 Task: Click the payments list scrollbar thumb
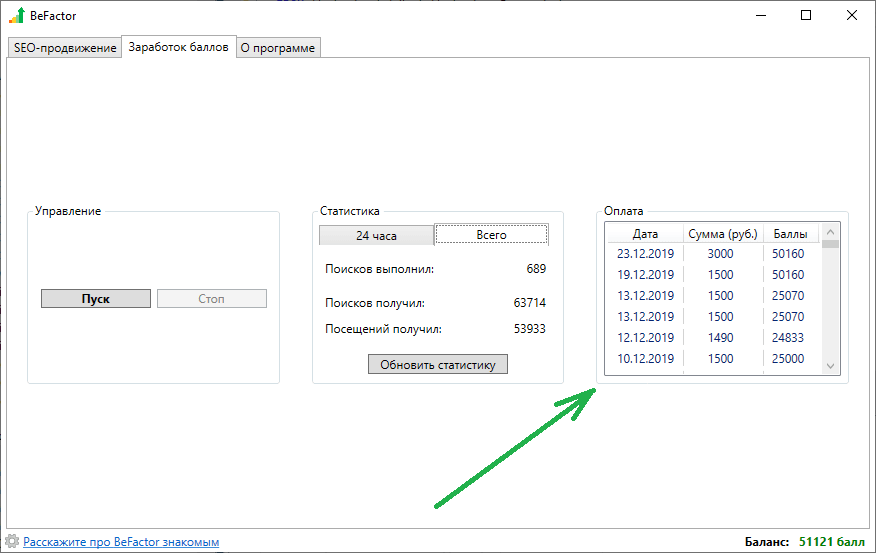pyautogui.click(x=830, y=244)
